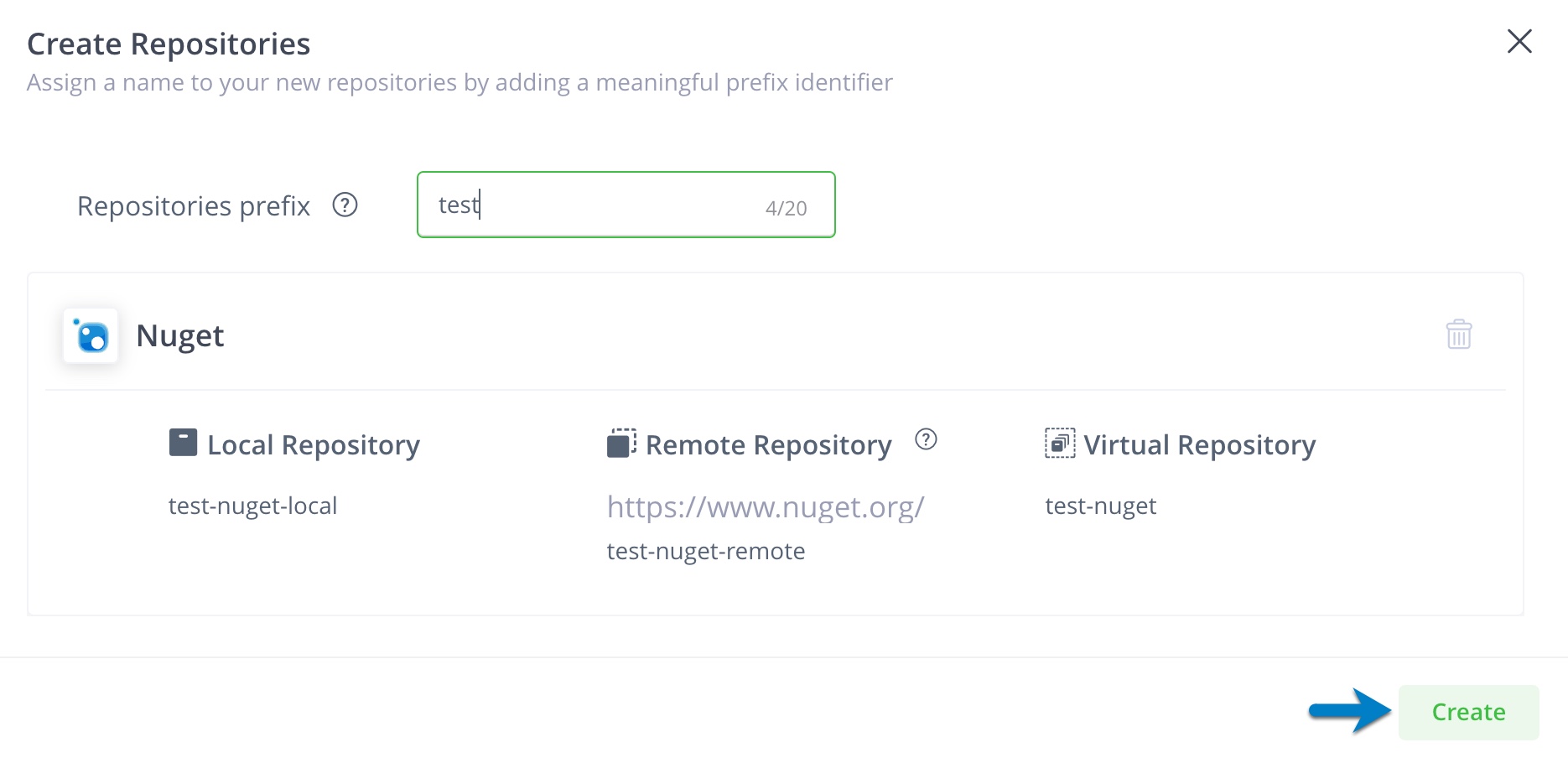Click the Create Repositories dialog title

coord(169,44)
